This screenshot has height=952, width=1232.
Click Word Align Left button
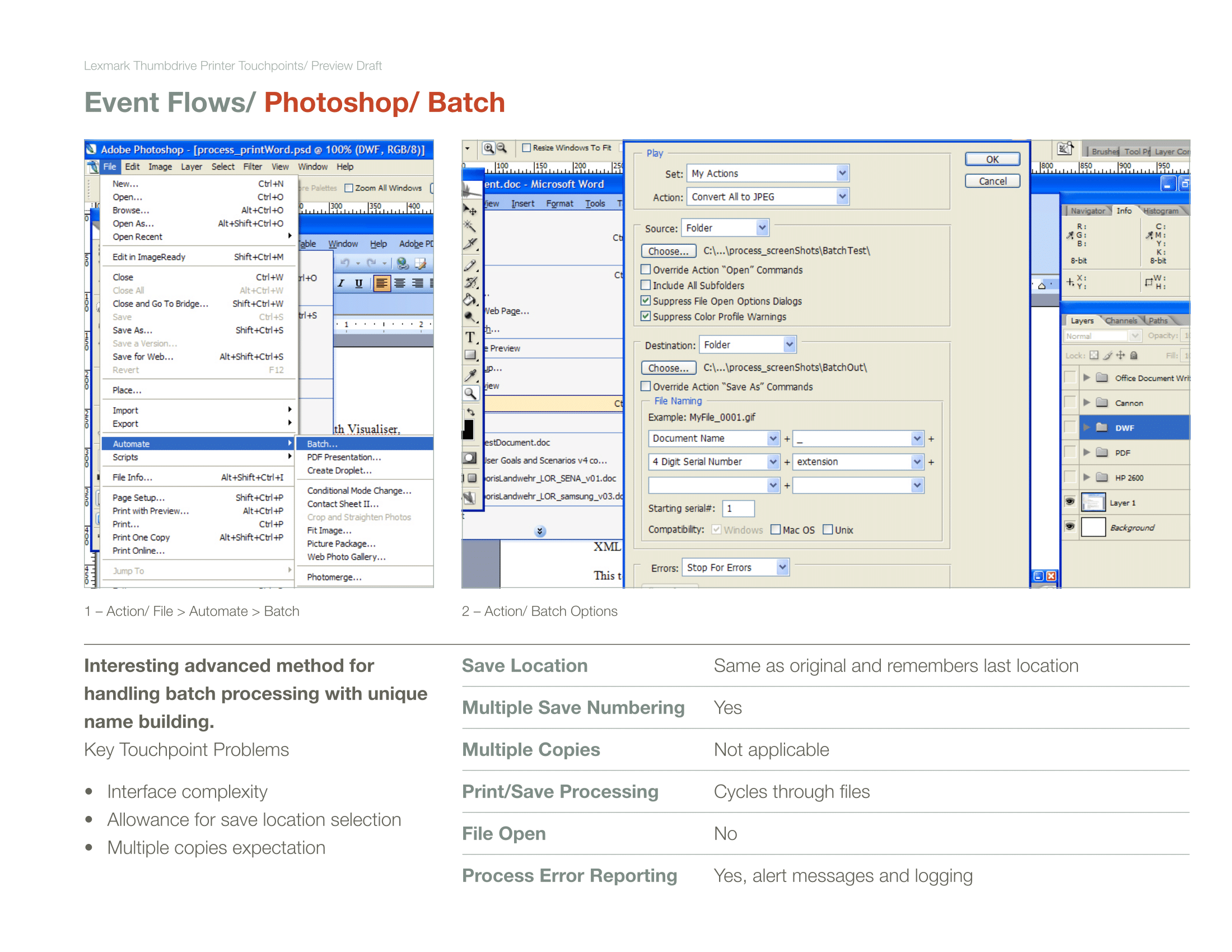(x=382, y=283)
